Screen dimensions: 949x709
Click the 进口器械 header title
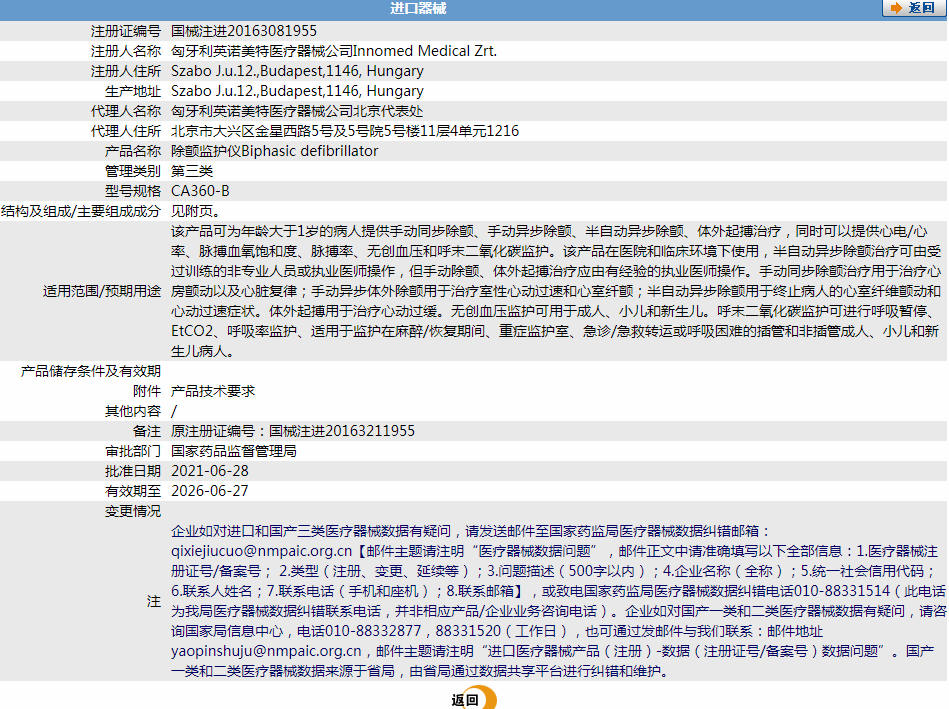[418, 8]
